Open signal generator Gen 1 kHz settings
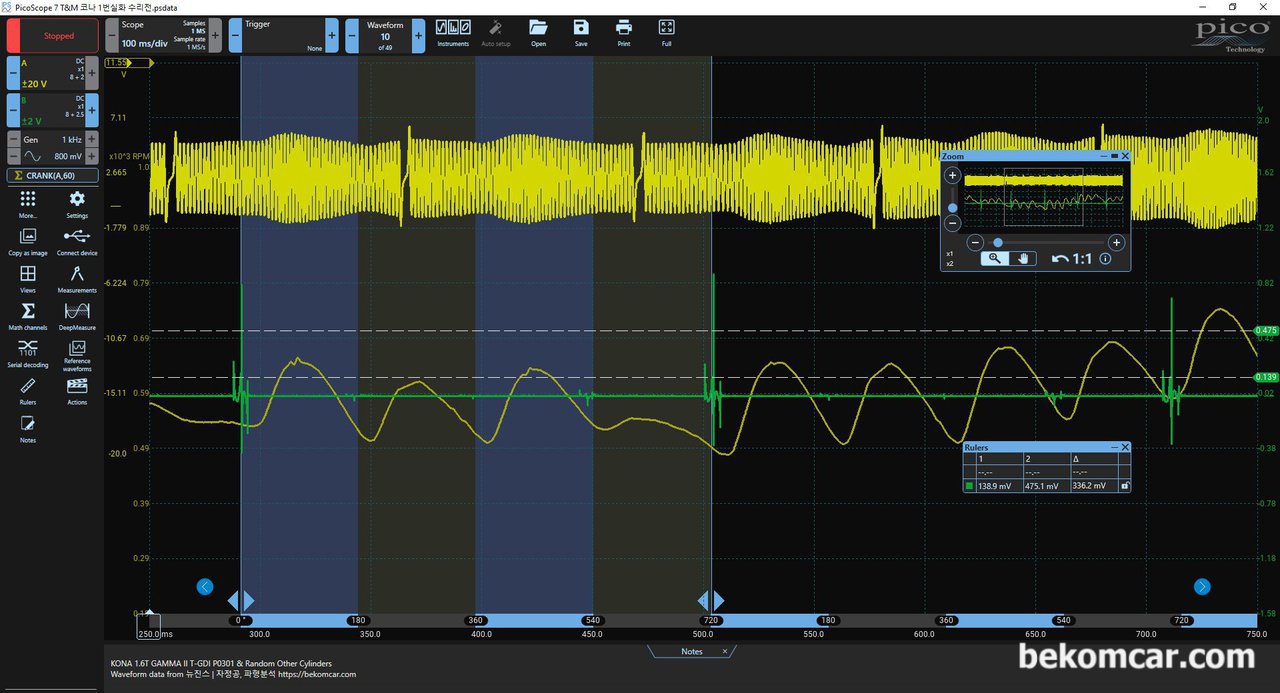Screen dimensions: 1280x693 [52, 148]
